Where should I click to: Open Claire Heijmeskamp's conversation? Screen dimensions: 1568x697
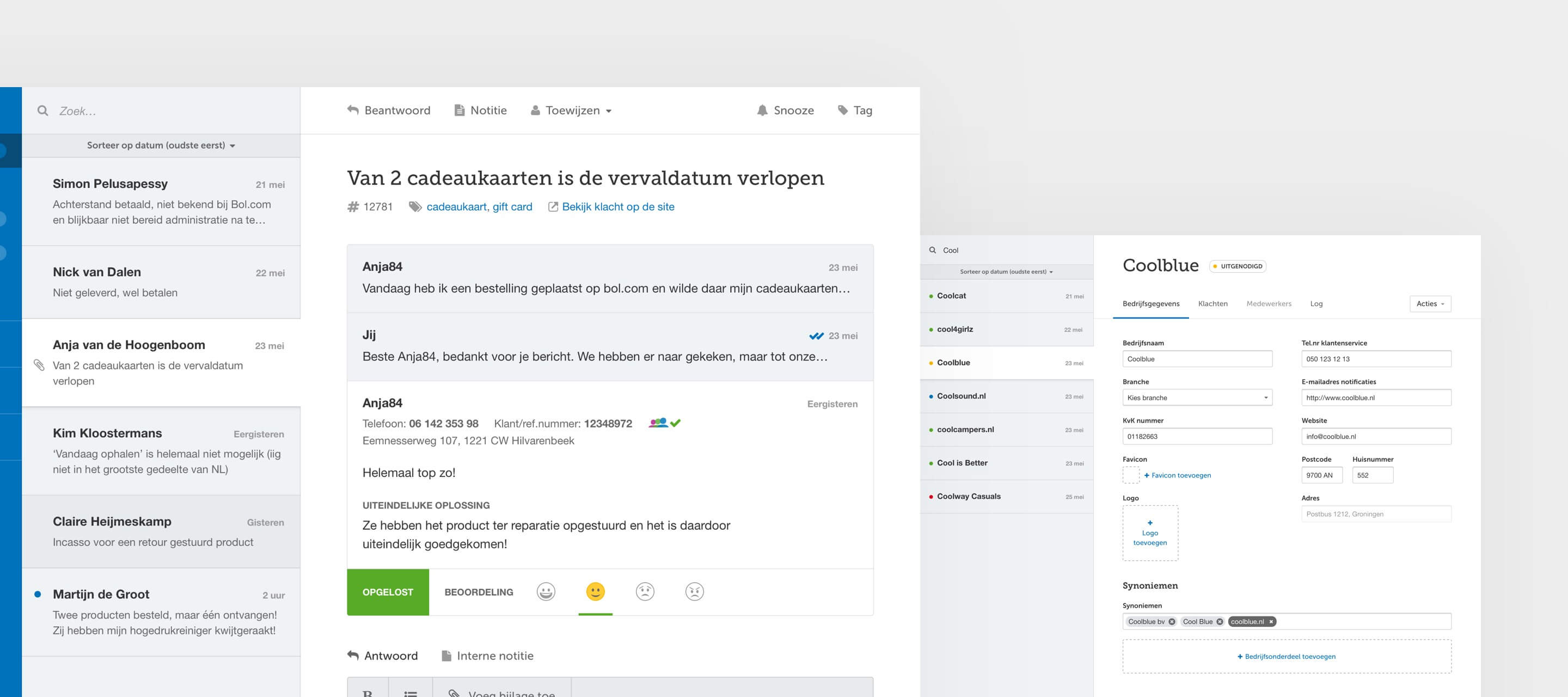coord(161,531)
